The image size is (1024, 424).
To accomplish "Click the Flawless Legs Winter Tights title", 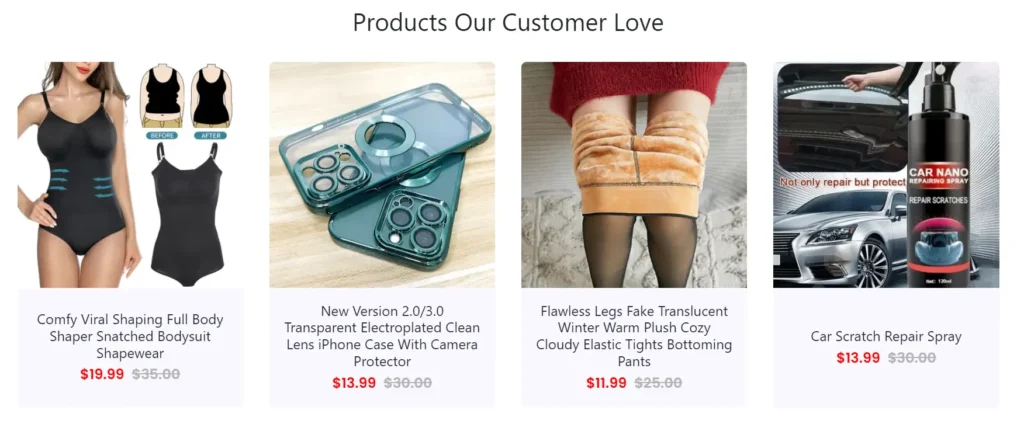I will click(x=634, y=336).
